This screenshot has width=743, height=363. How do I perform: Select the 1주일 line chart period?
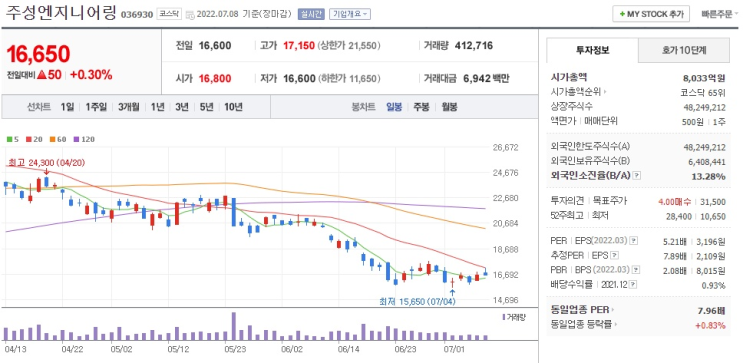(96, 107)
